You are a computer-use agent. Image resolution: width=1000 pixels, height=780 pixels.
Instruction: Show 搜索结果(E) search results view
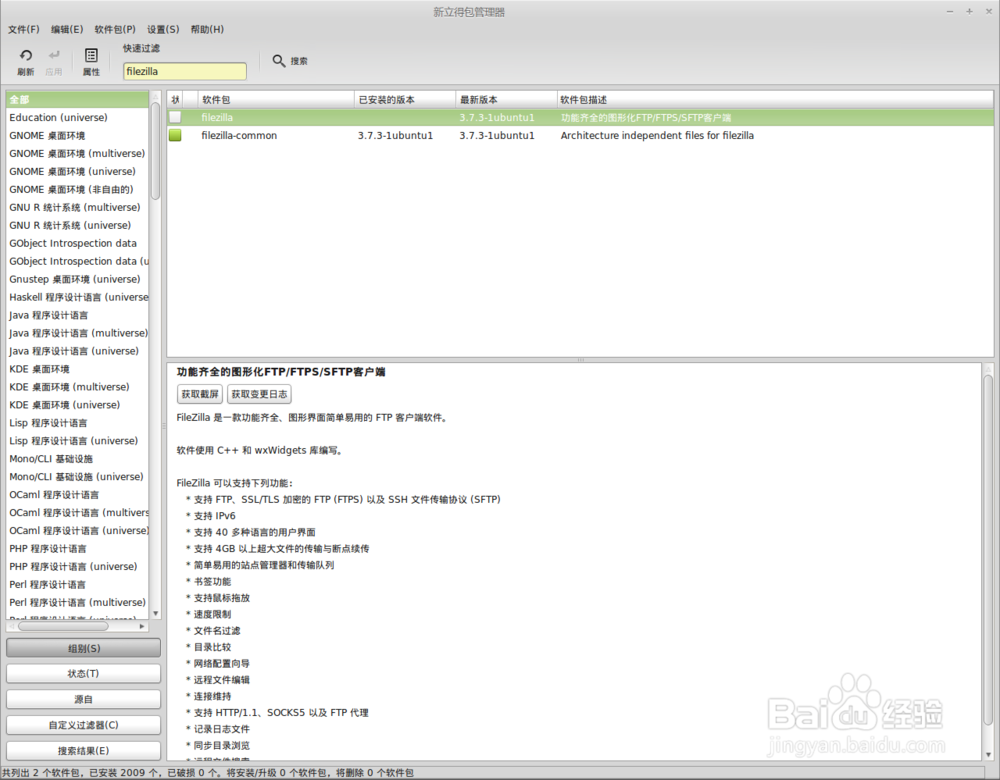click(x=83, y=750)
